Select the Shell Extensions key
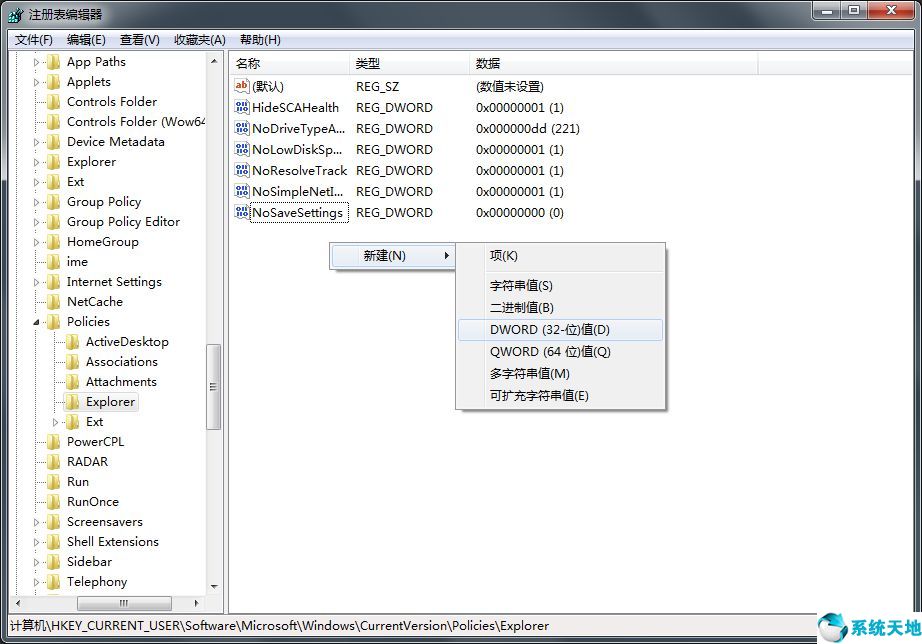The image size is (922, 644). click(x=113, y=541)
